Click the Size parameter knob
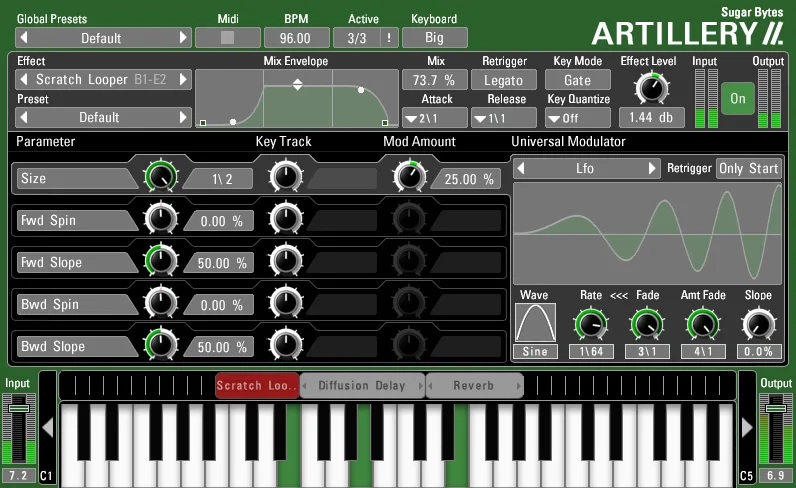Viewport: 796px width, 488px height. point(160,177)
